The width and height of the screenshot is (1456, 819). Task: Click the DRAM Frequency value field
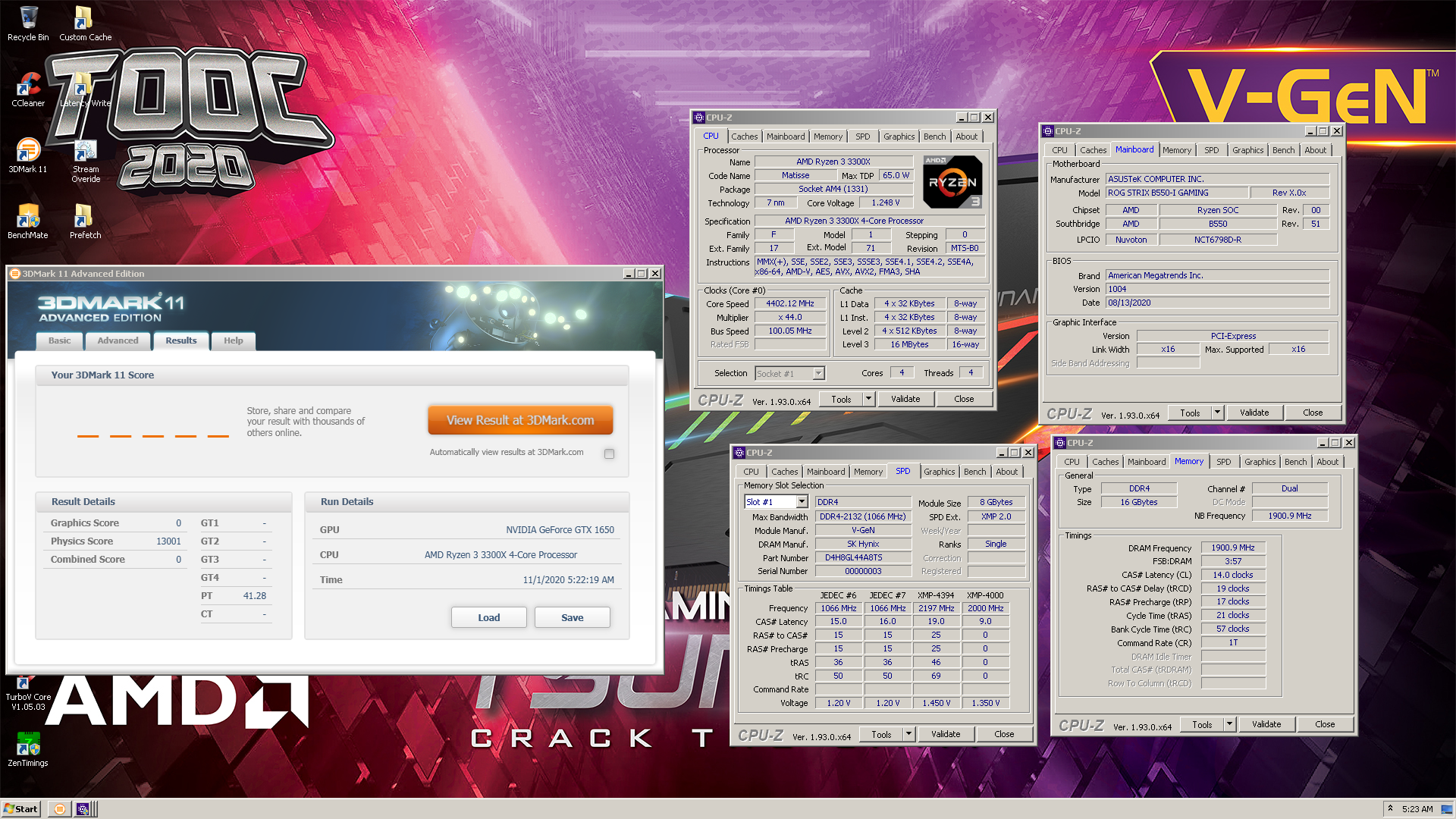tap(1233, 548)
